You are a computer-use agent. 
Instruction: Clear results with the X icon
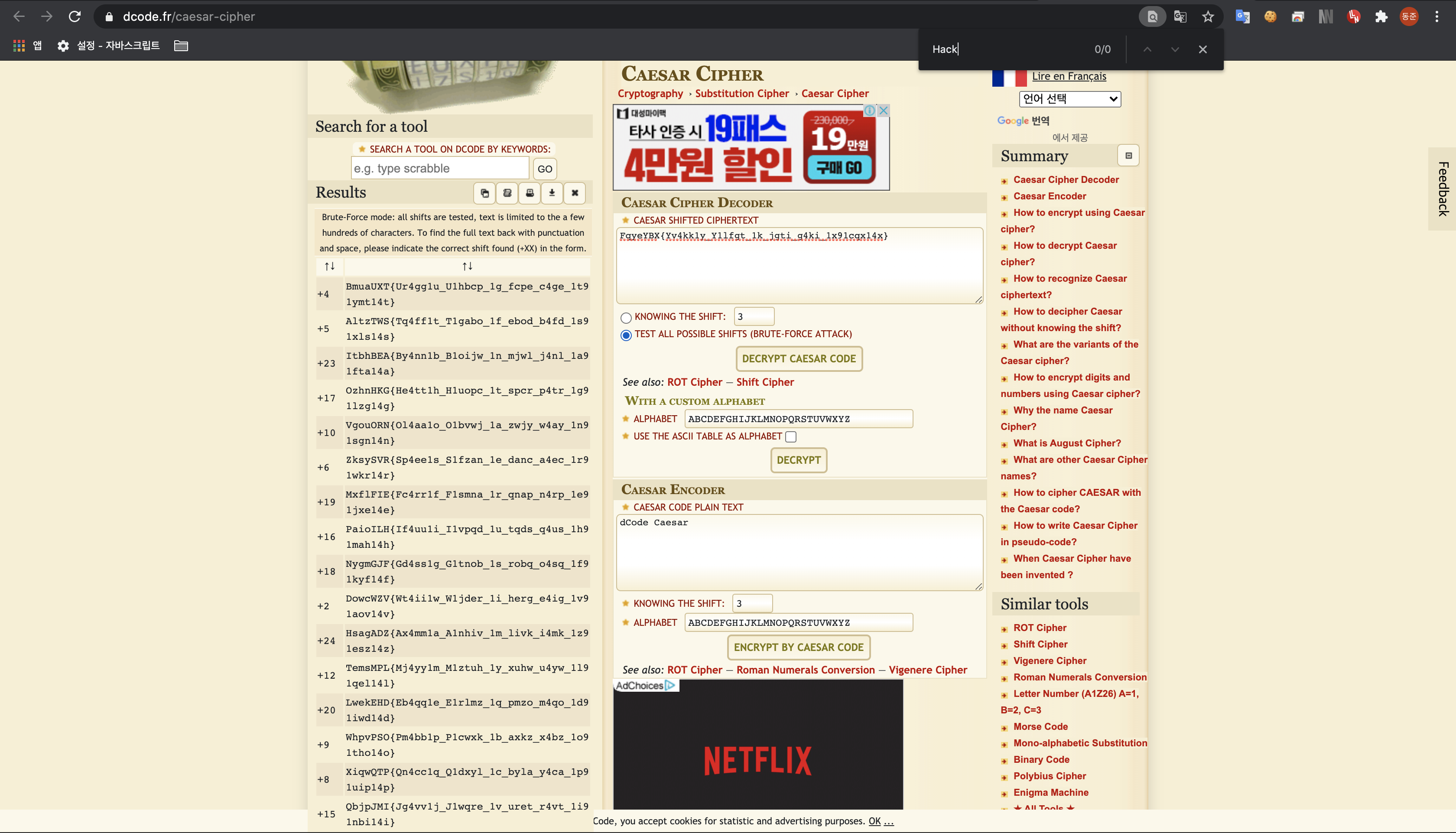pyautogui.click(x=575, y=193)
